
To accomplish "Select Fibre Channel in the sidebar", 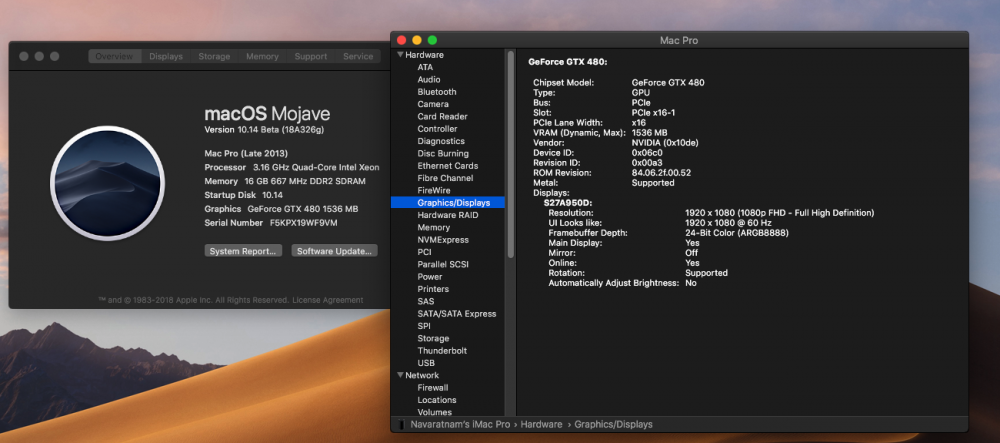I will pyautogui.click(x=445, y=178).
